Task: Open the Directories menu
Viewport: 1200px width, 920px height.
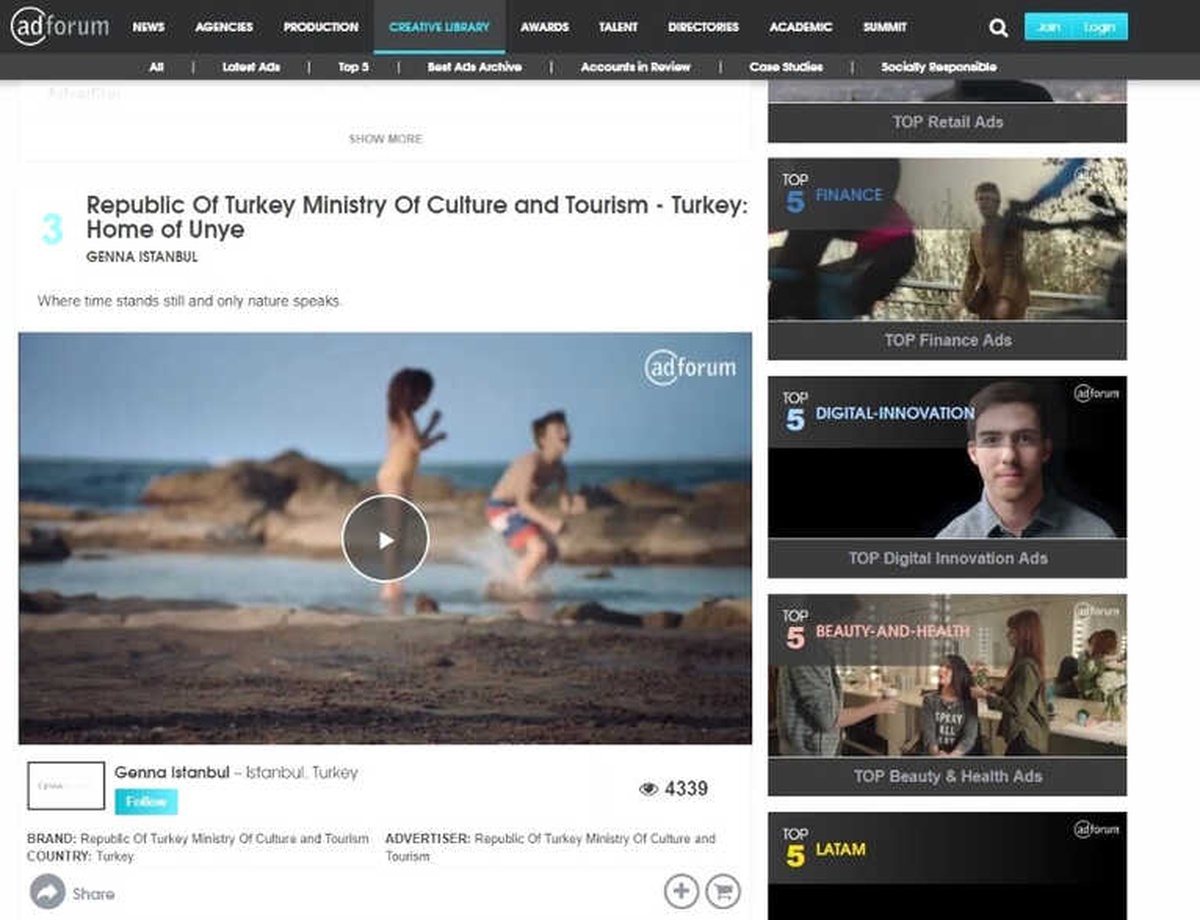Action: point(703,27)
